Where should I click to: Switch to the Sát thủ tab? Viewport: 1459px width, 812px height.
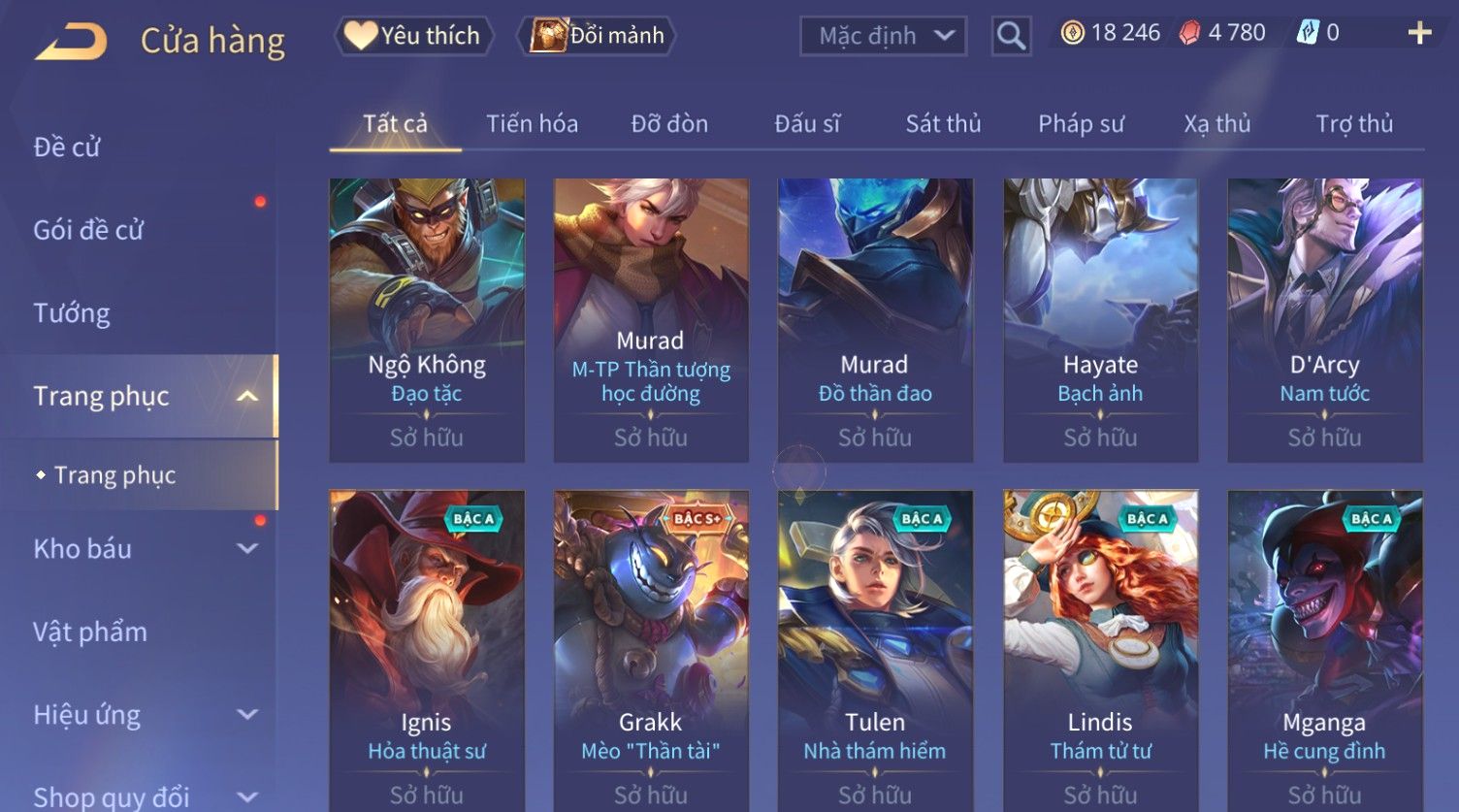pos(943,124)
